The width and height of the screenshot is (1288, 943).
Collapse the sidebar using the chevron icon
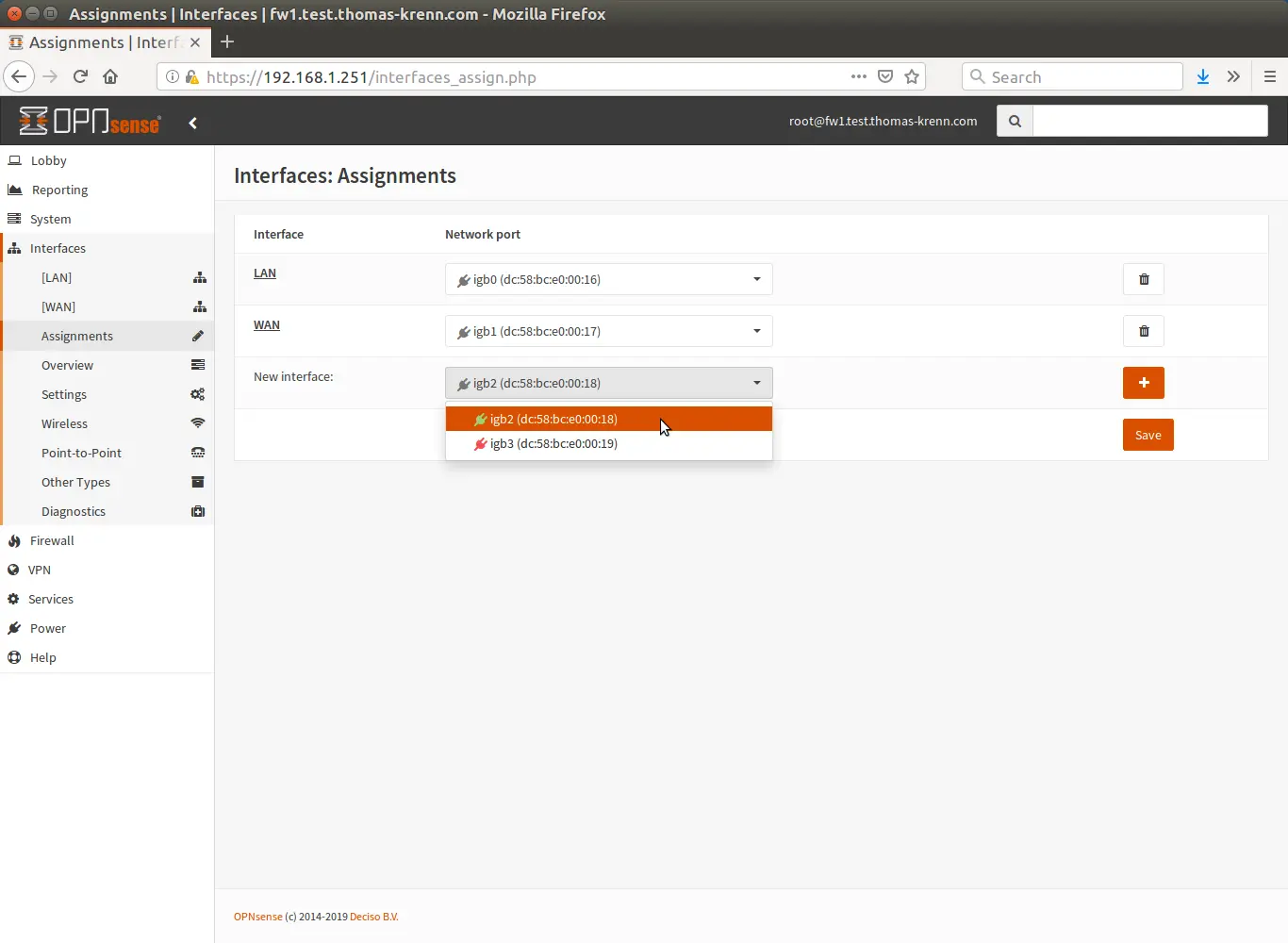click(192, 123)
